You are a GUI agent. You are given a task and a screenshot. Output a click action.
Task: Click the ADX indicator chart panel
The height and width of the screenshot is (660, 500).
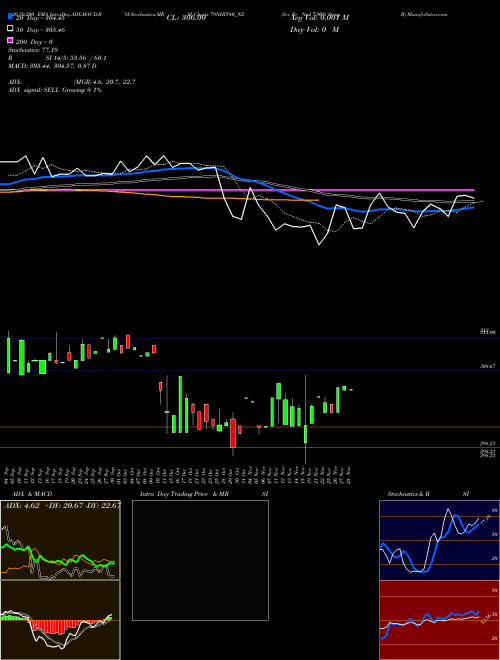pyautogui.click(x=60, y=540)
